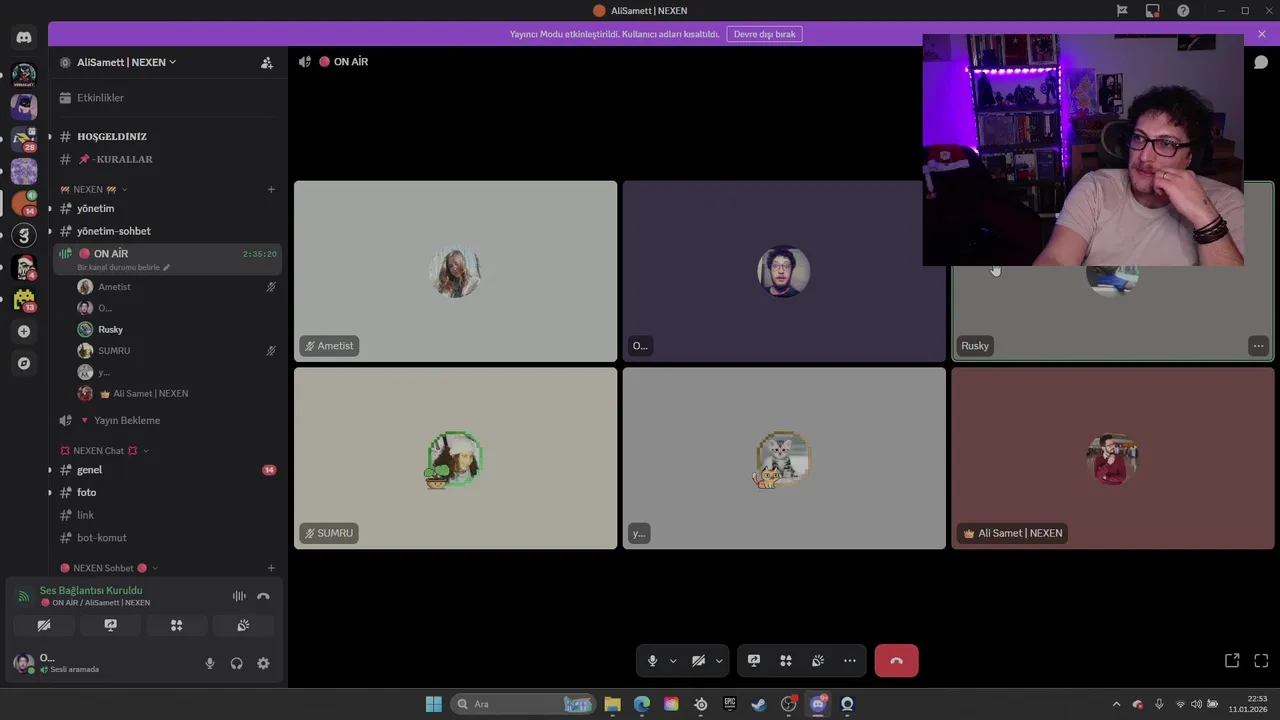Collapse the NEXEN Chat category
Viewport: 1280px width, 720px height.
coord(105,451)
